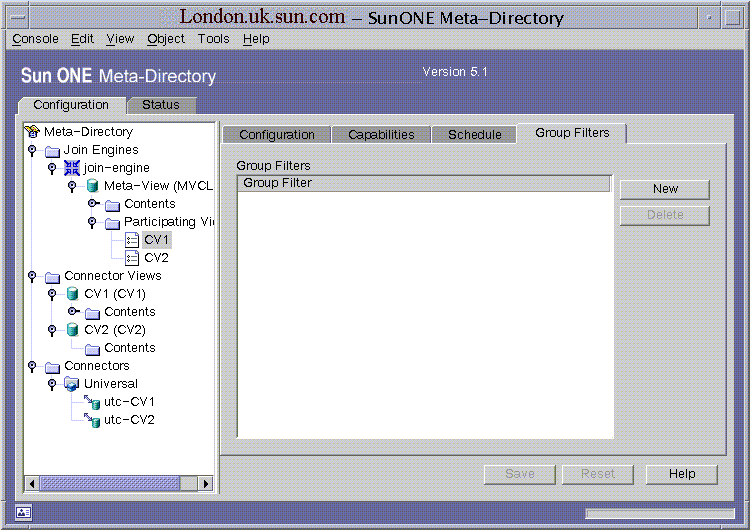Click the CV2 participating view document icon
The image size is (750, 530).
point(132,258)
